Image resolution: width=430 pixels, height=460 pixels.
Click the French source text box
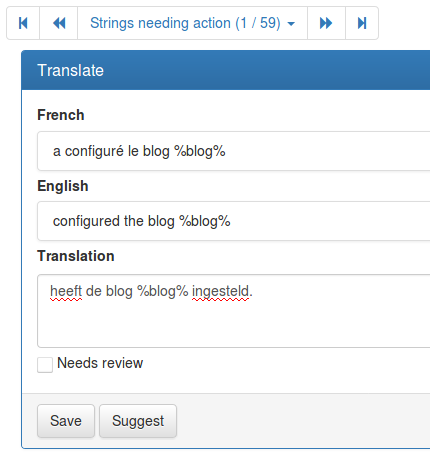click(234, 151)
